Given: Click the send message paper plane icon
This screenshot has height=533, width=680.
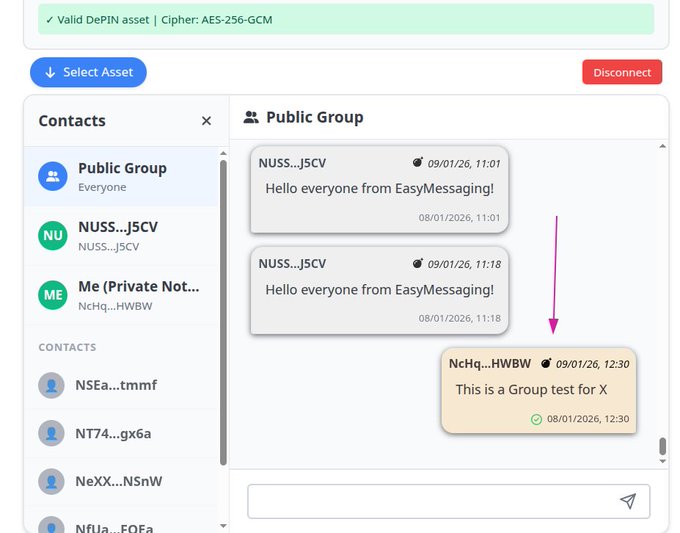Looking at the screenshot, I should (x=627, y=501).
